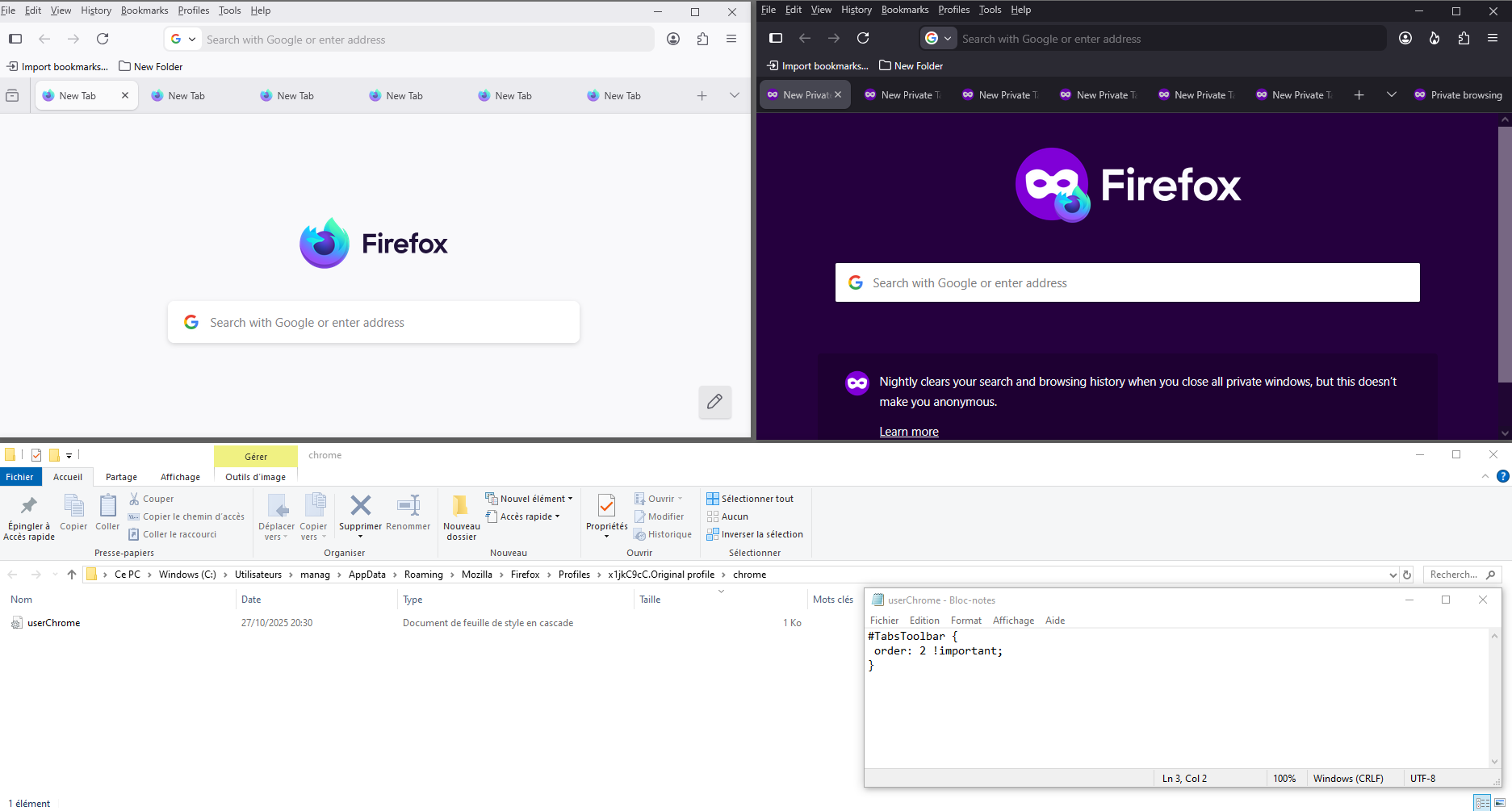Image resolution: width=1512 pixels, height=811 pixels.
Task: Click the Explorer help question mark icon
Action: click(x=1503, y=476)
